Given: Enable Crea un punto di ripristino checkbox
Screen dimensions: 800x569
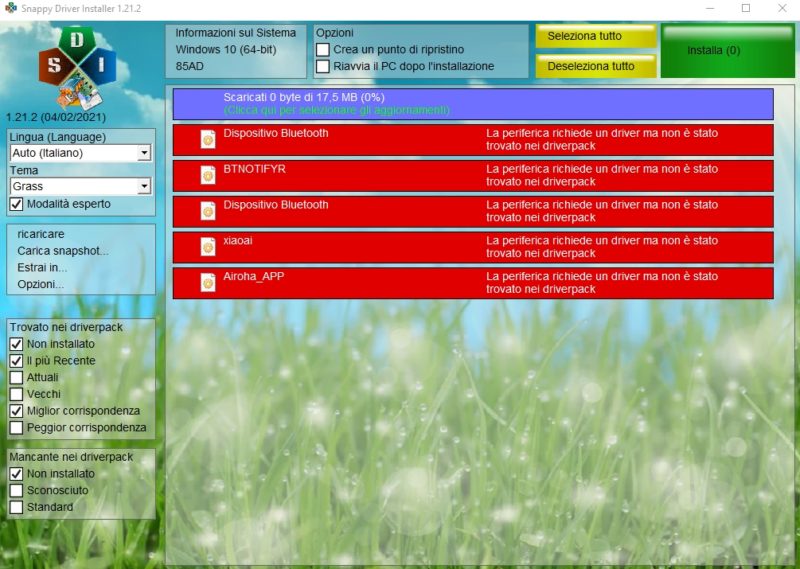Looking at the screenshot, I should (x=323, y=49).
